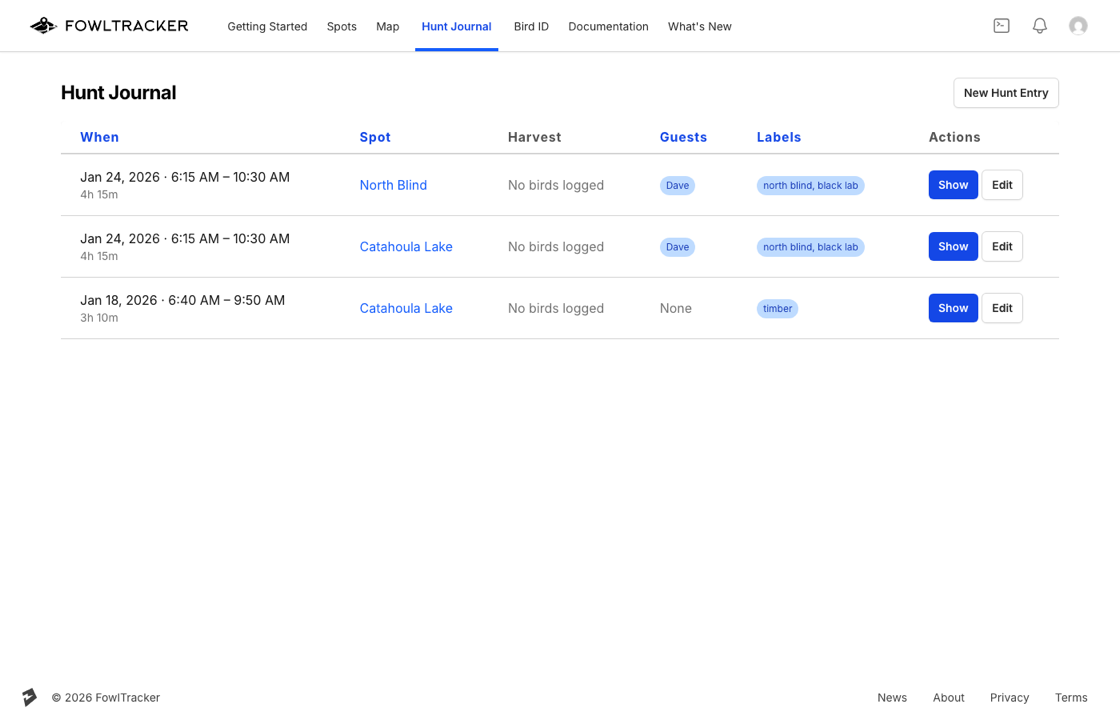This screenshot has height=720, width=1120.
Task: Click 'No birds logged' in Jan 18 row
Action: coord(556,308)
